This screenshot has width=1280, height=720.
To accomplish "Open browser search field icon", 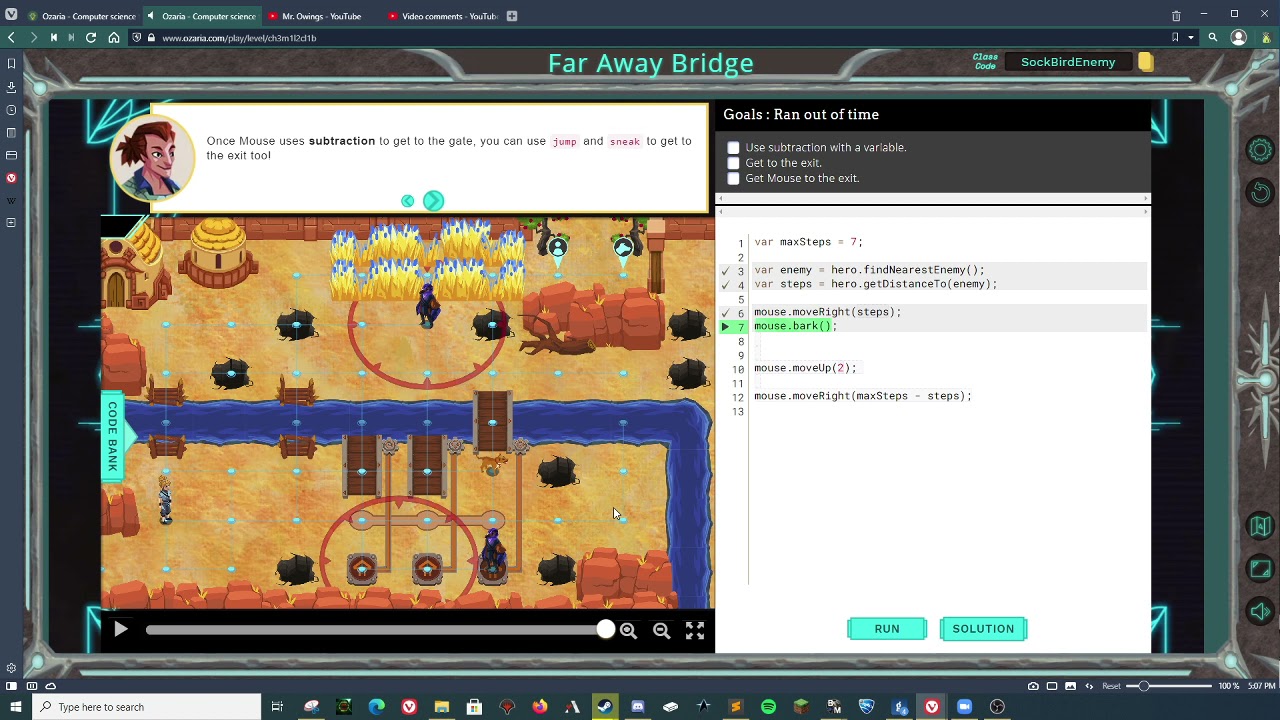I will 1213,38.
